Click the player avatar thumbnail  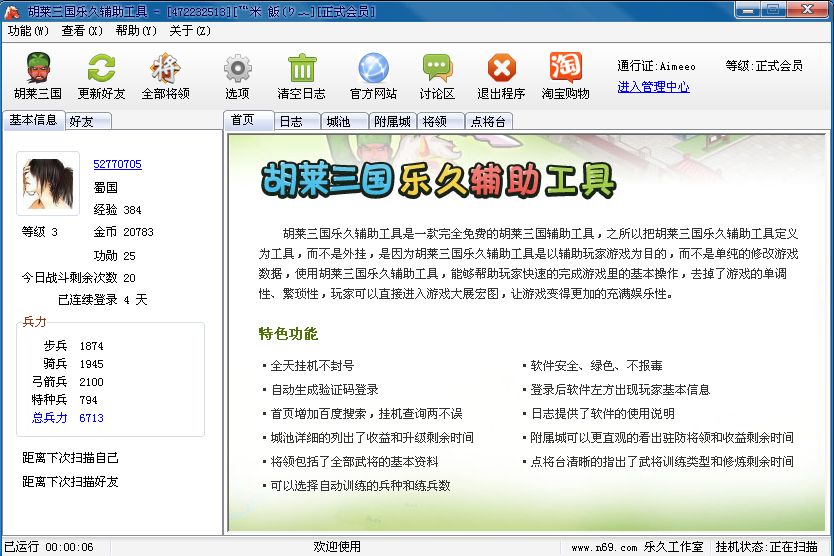(x=48, y=183)
